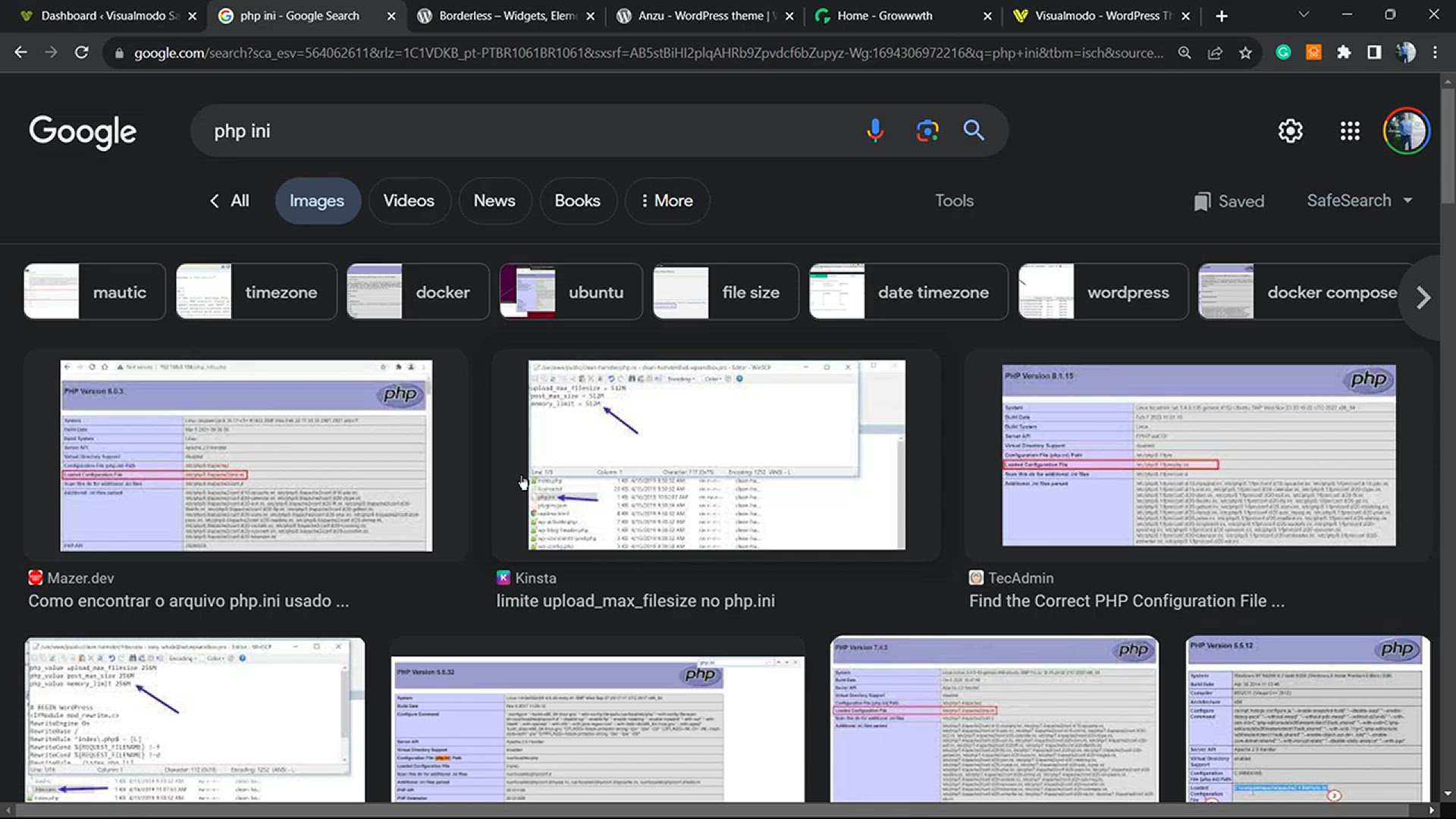This screenshot has width=1456, height=819.
Task: Filter by timezone suggestion chip
Action: tap(256, 292)
